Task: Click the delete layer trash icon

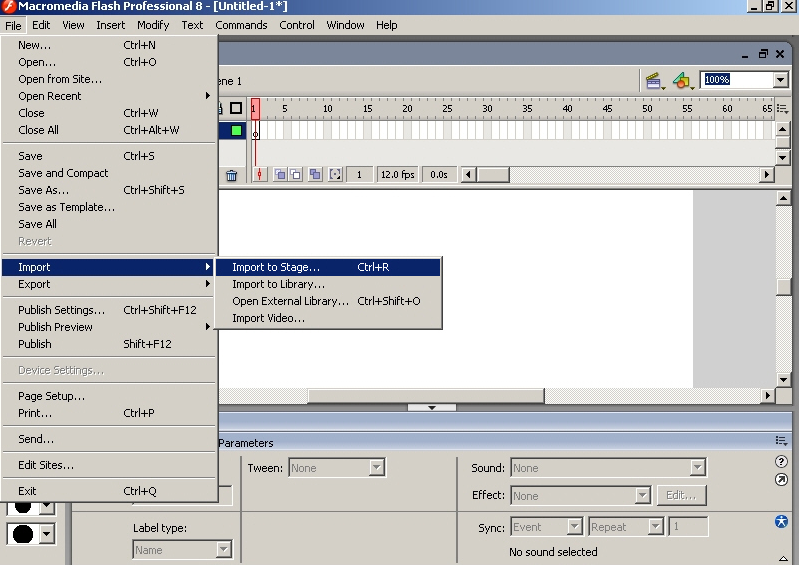Action: click(x=232, y=176)
